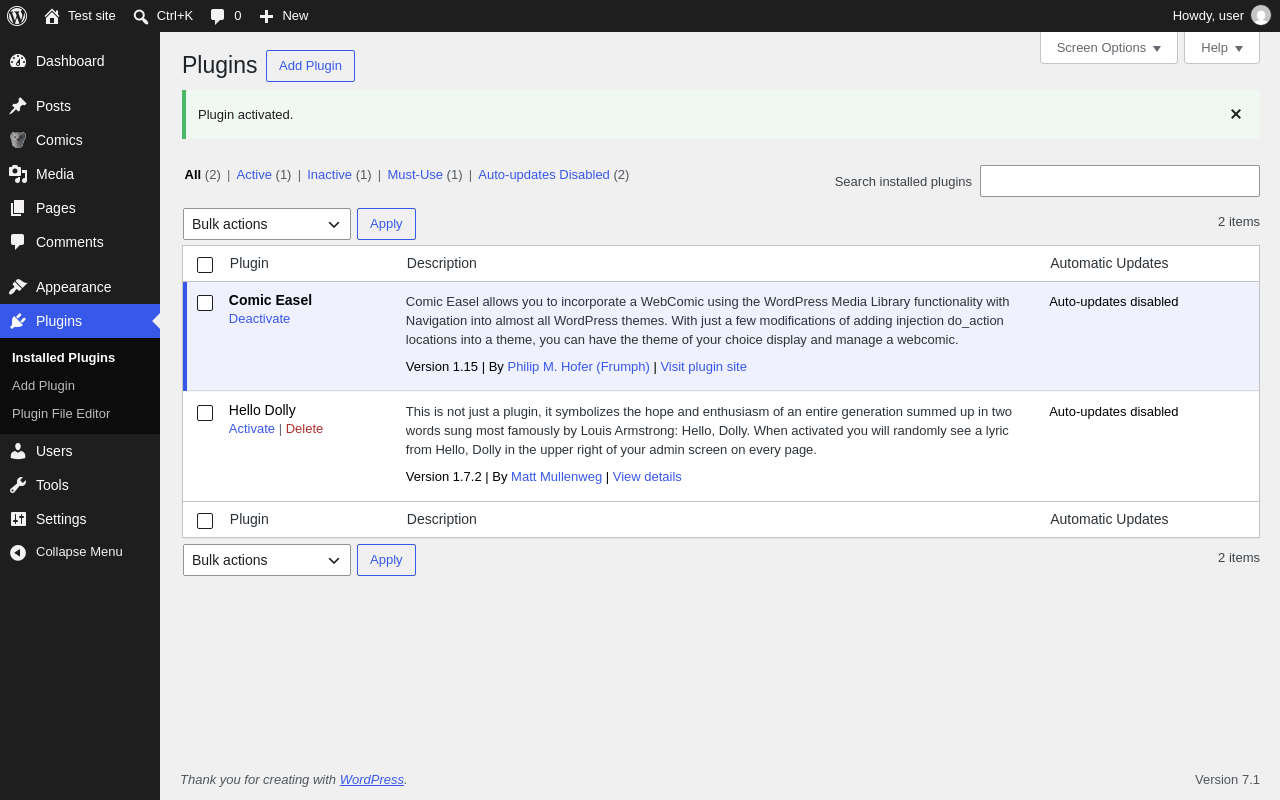
Task: Open the Howdy, user account menu
Action: click(1221, 16)
